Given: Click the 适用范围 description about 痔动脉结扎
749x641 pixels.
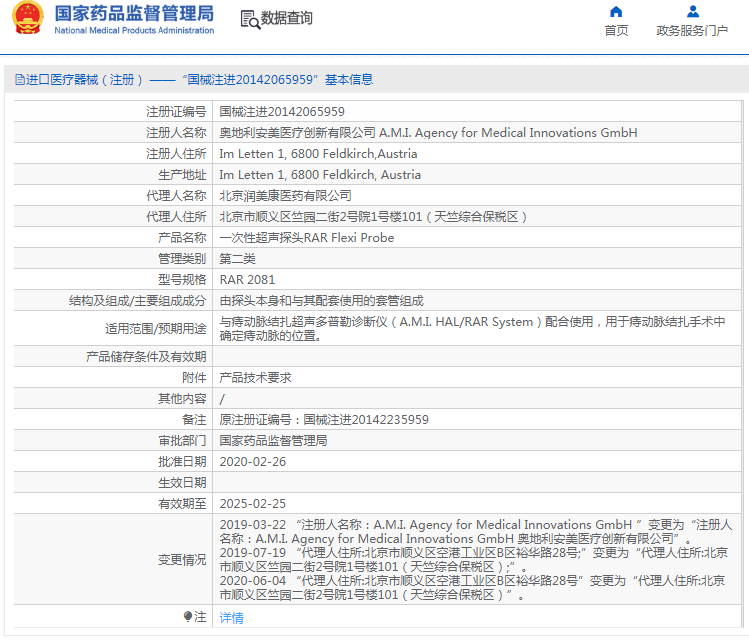Looking at the screenshot, I should click(x=472, y=329).
